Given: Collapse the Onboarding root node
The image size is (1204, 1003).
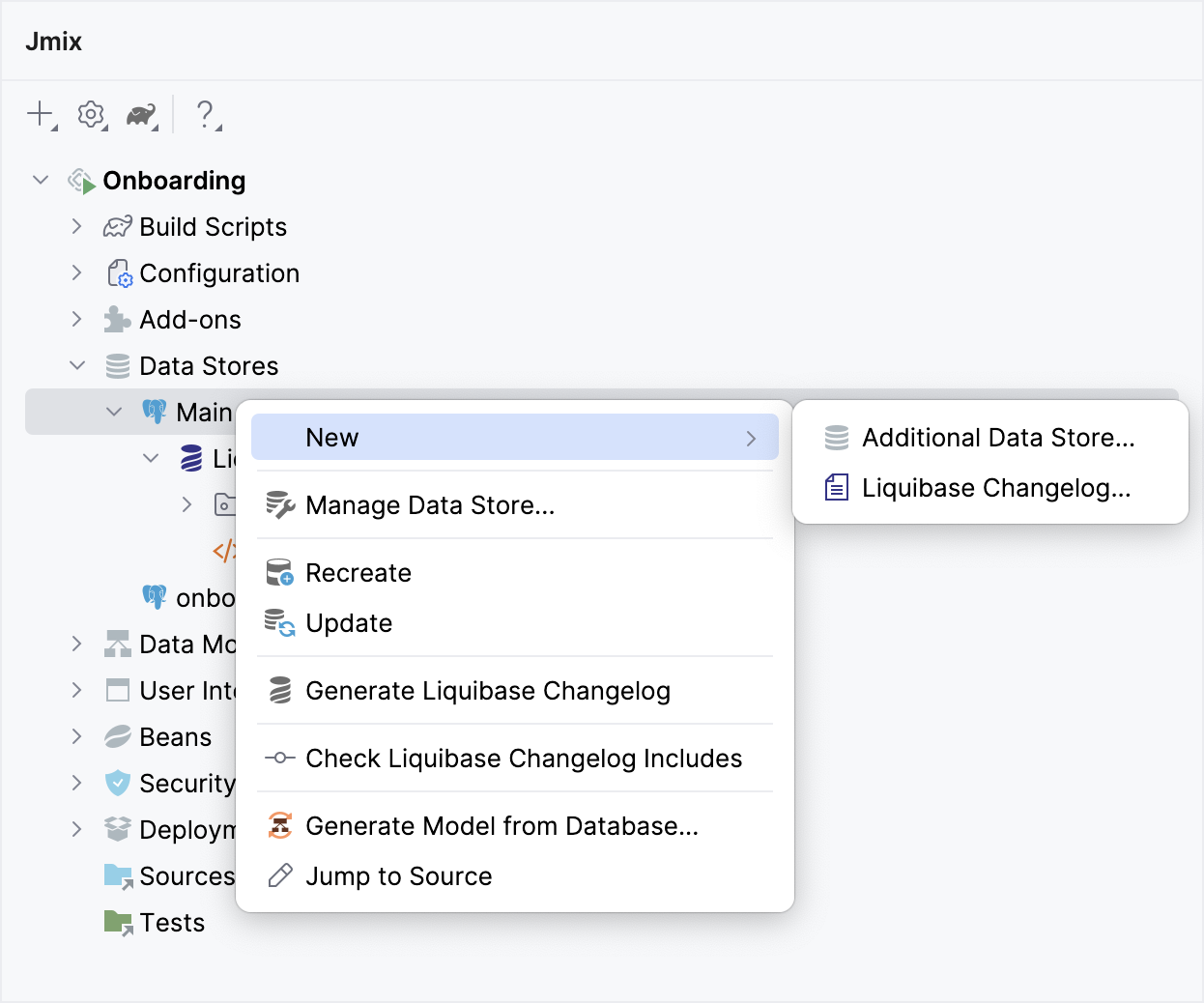Looking at the screenshot, I should click(x=41, y=181).
